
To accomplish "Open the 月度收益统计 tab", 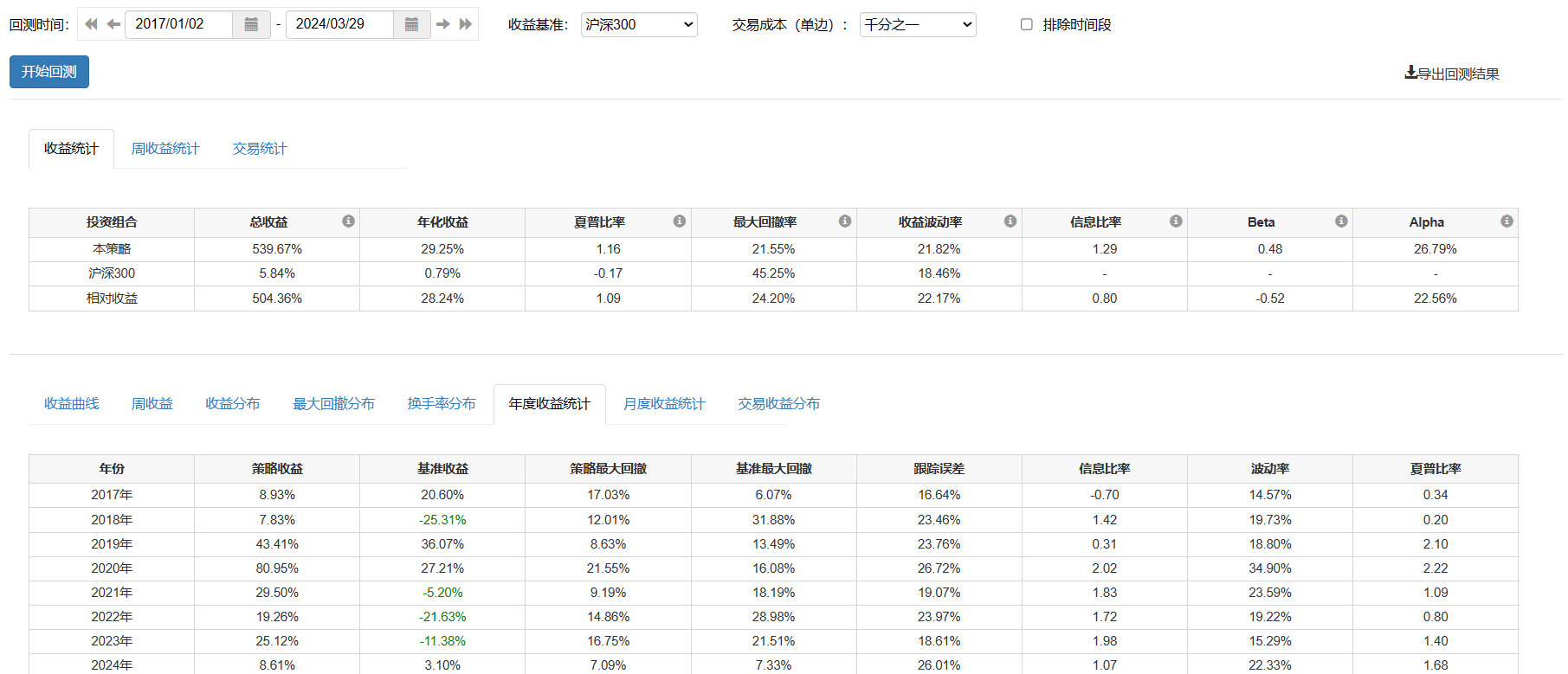I will (664, 404).
